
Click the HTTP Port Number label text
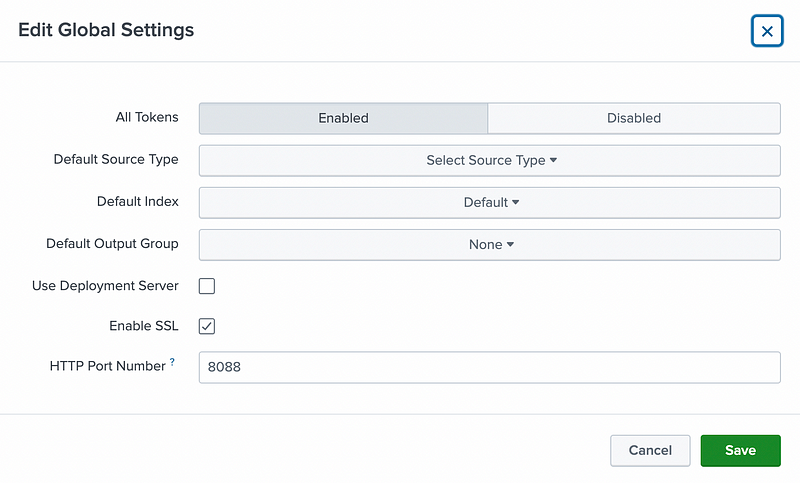coord(107,366)
